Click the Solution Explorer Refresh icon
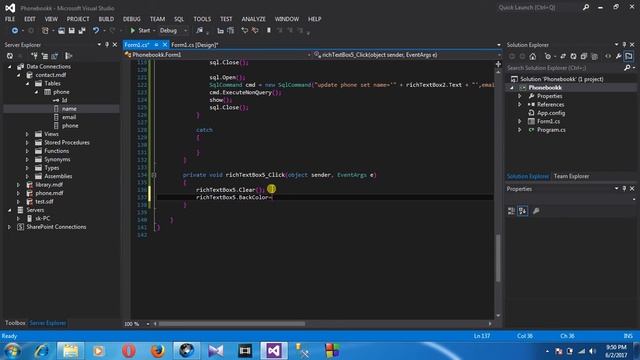640x360 pixels. click(573, 56)
